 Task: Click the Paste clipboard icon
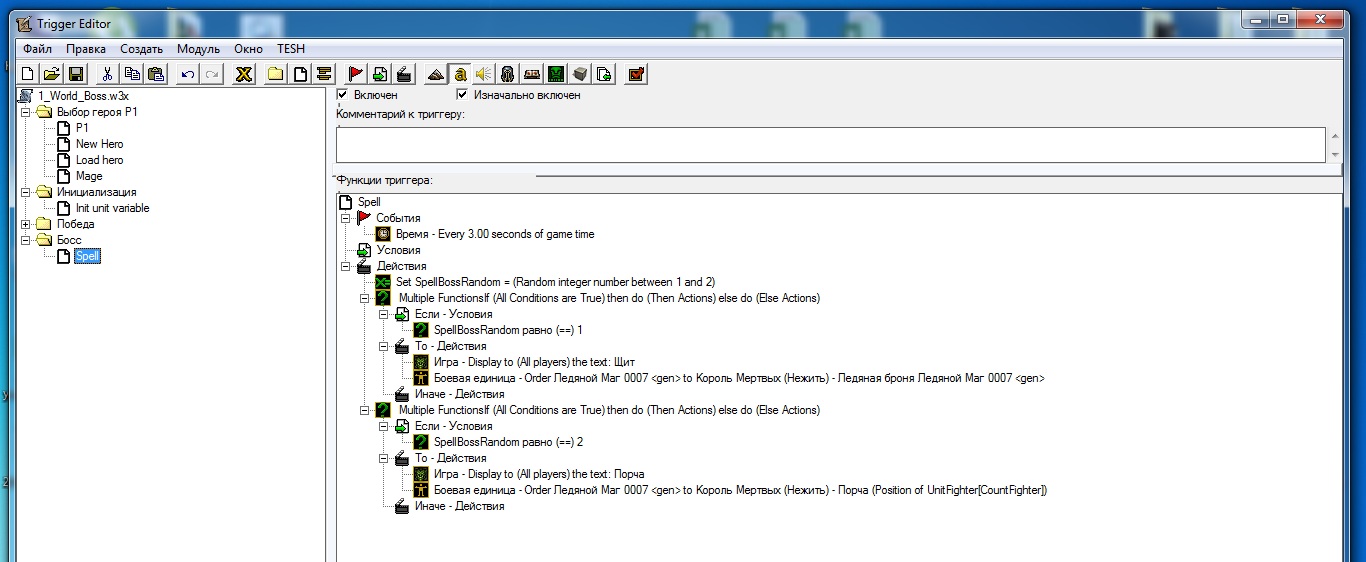[x=156, y=73]
